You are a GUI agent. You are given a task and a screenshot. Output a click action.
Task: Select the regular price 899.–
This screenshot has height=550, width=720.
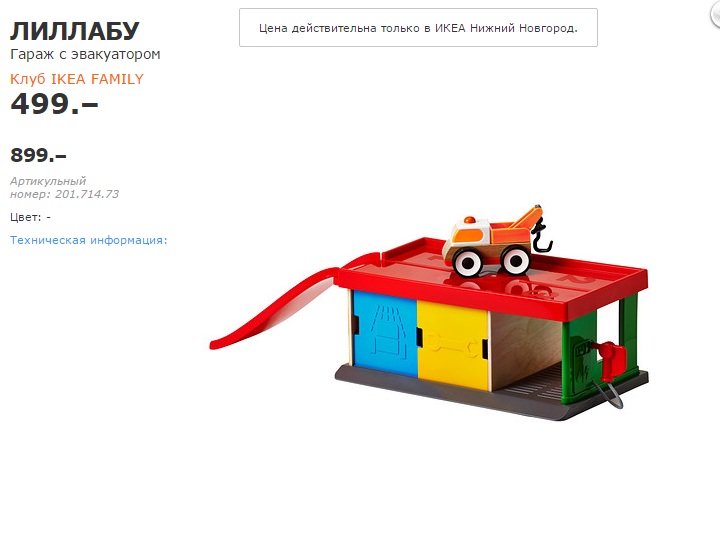tap(39, 155)
